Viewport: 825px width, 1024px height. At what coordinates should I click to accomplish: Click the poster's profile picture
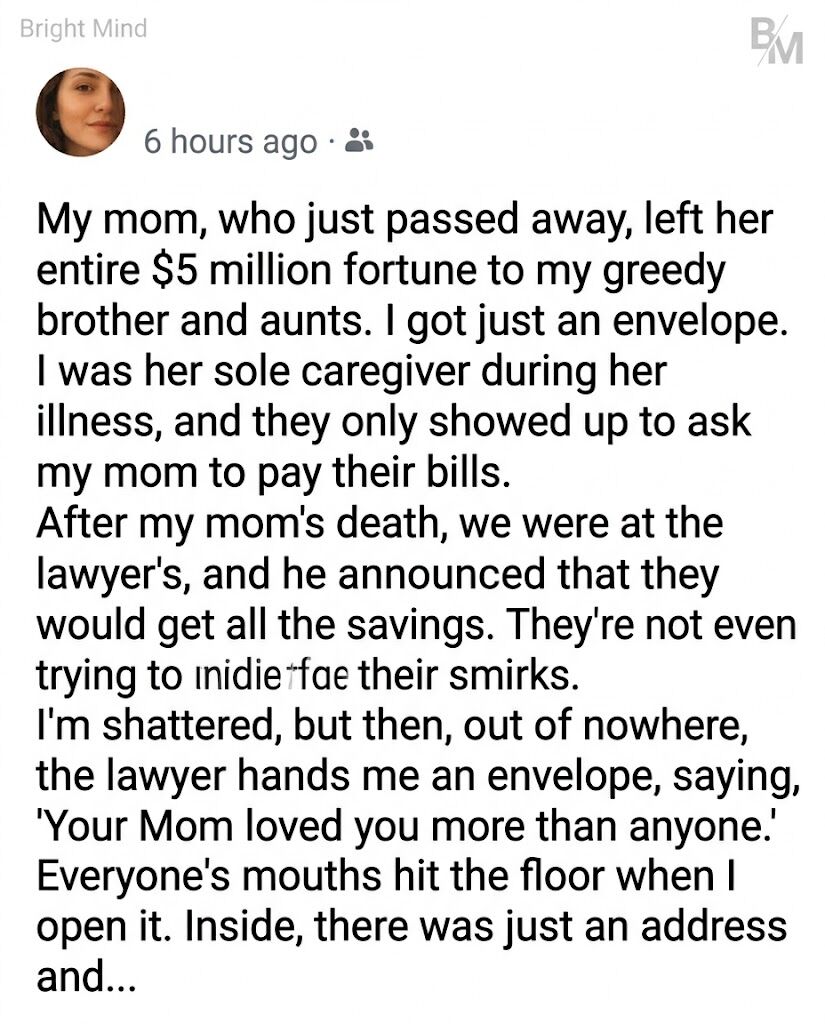coord(80,112)
